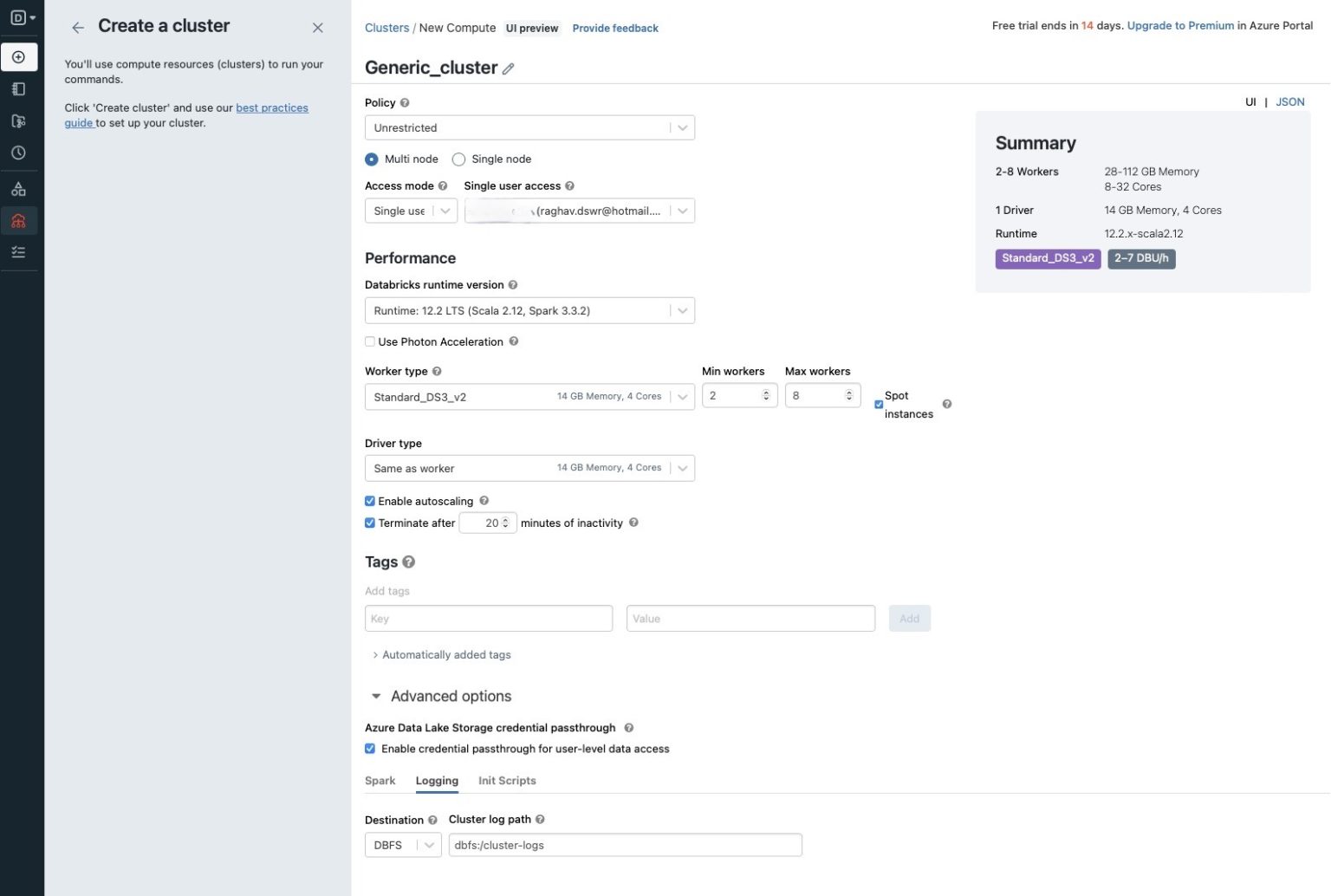
Task: Click the Upgrade to Premium link
Action: (x=1179, y=25)
